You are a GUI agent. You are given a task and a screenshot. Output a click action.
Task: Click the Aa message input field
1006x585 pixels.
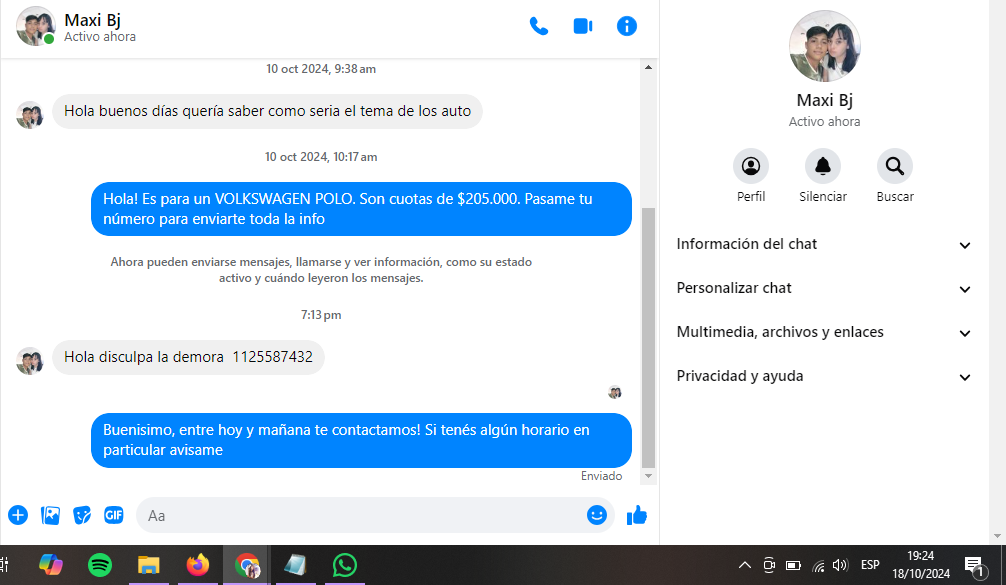(x=360, y=515)
